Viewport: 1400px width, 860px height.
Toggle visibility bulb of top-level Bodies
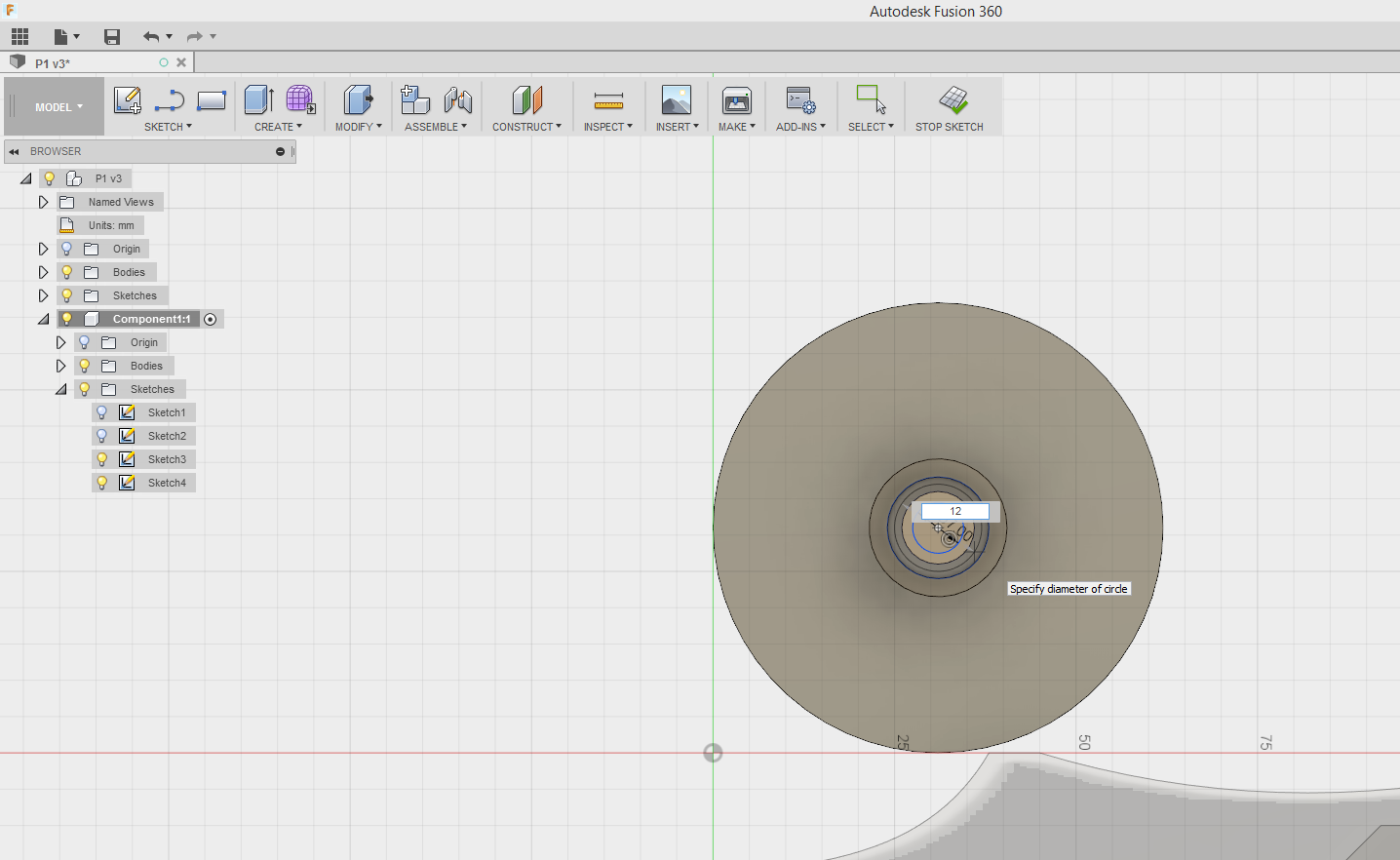click(x=66, y=272)
